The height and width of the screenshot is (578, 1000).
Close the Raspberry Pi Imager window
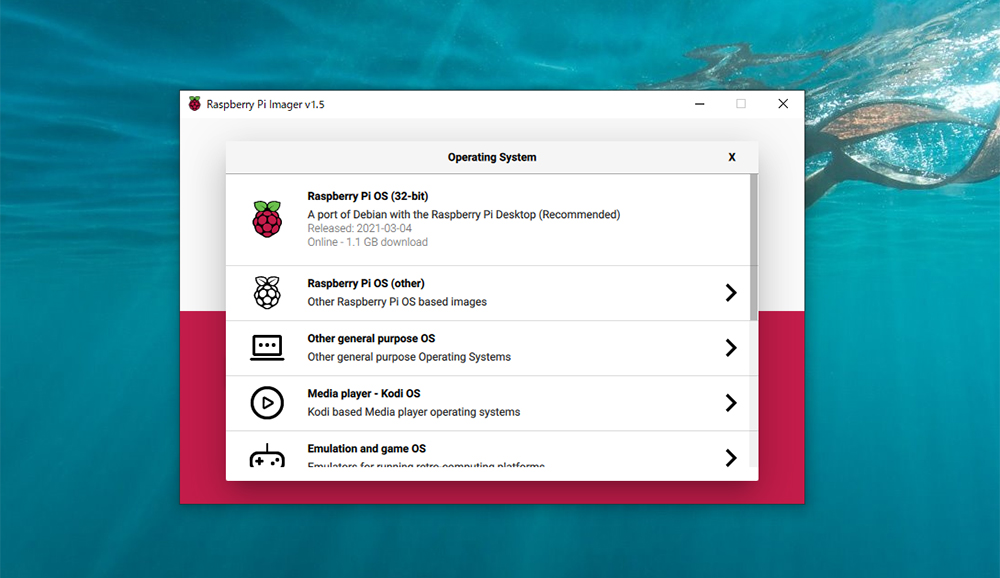(x=783, y=104)
